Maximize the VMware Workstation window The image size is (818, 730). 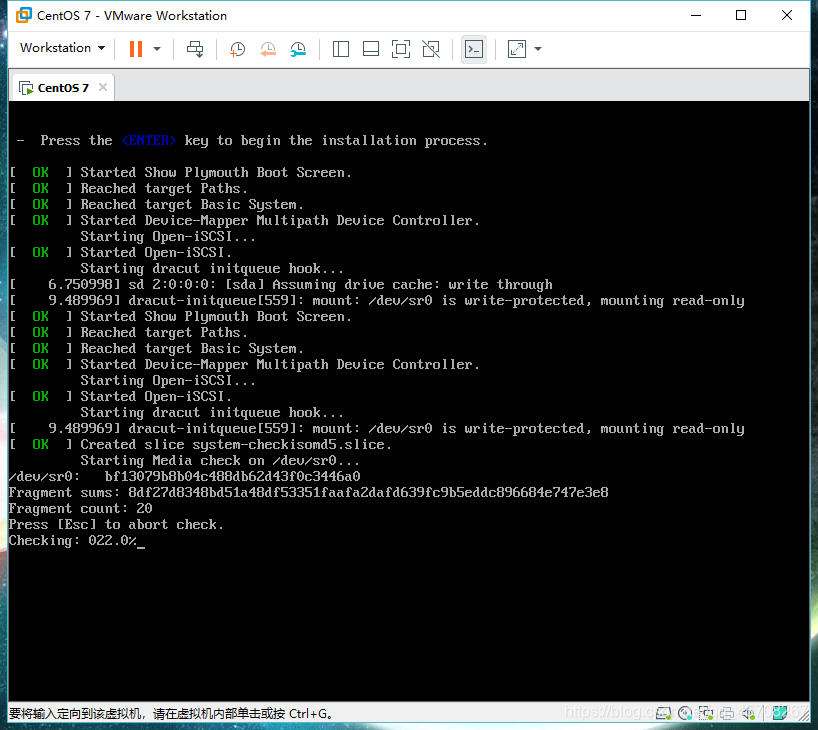coord(741,15)
